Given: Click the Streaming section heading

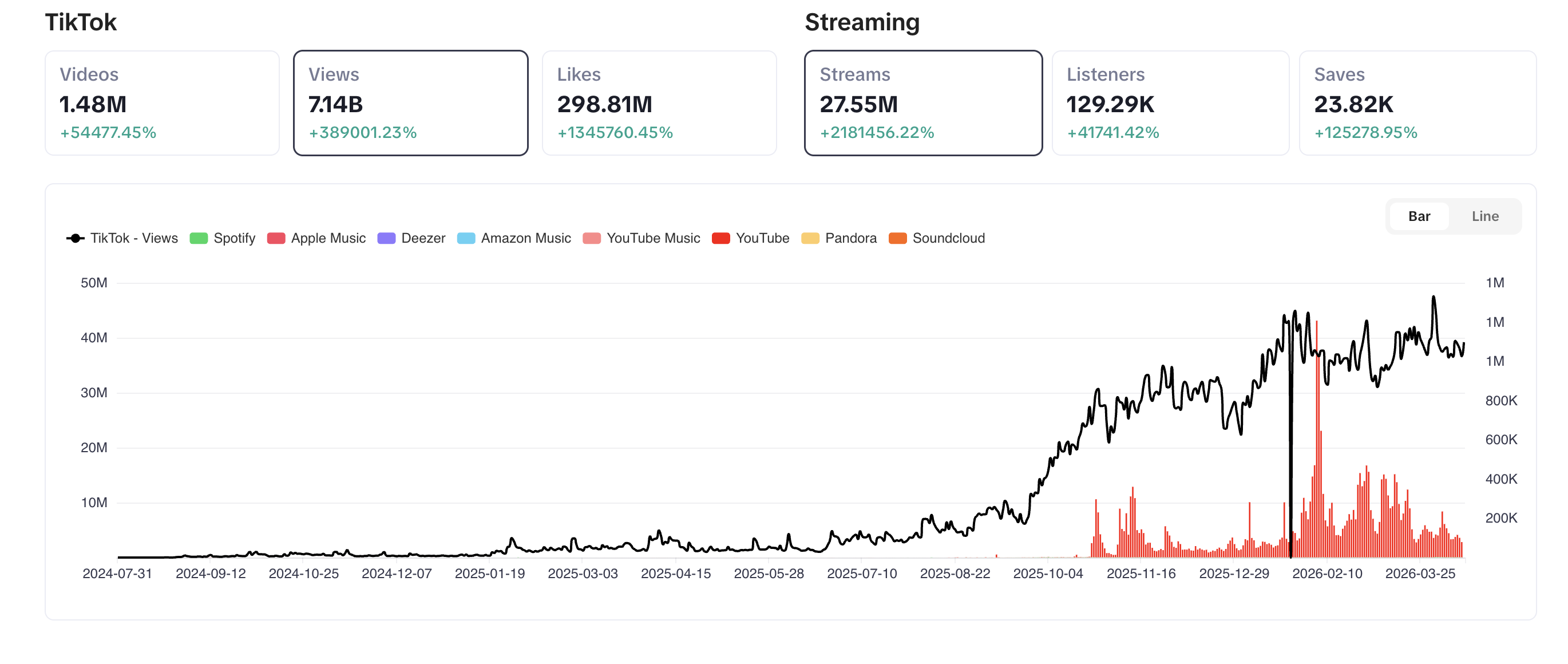Looking at the screenshot, I should point(862,22).
